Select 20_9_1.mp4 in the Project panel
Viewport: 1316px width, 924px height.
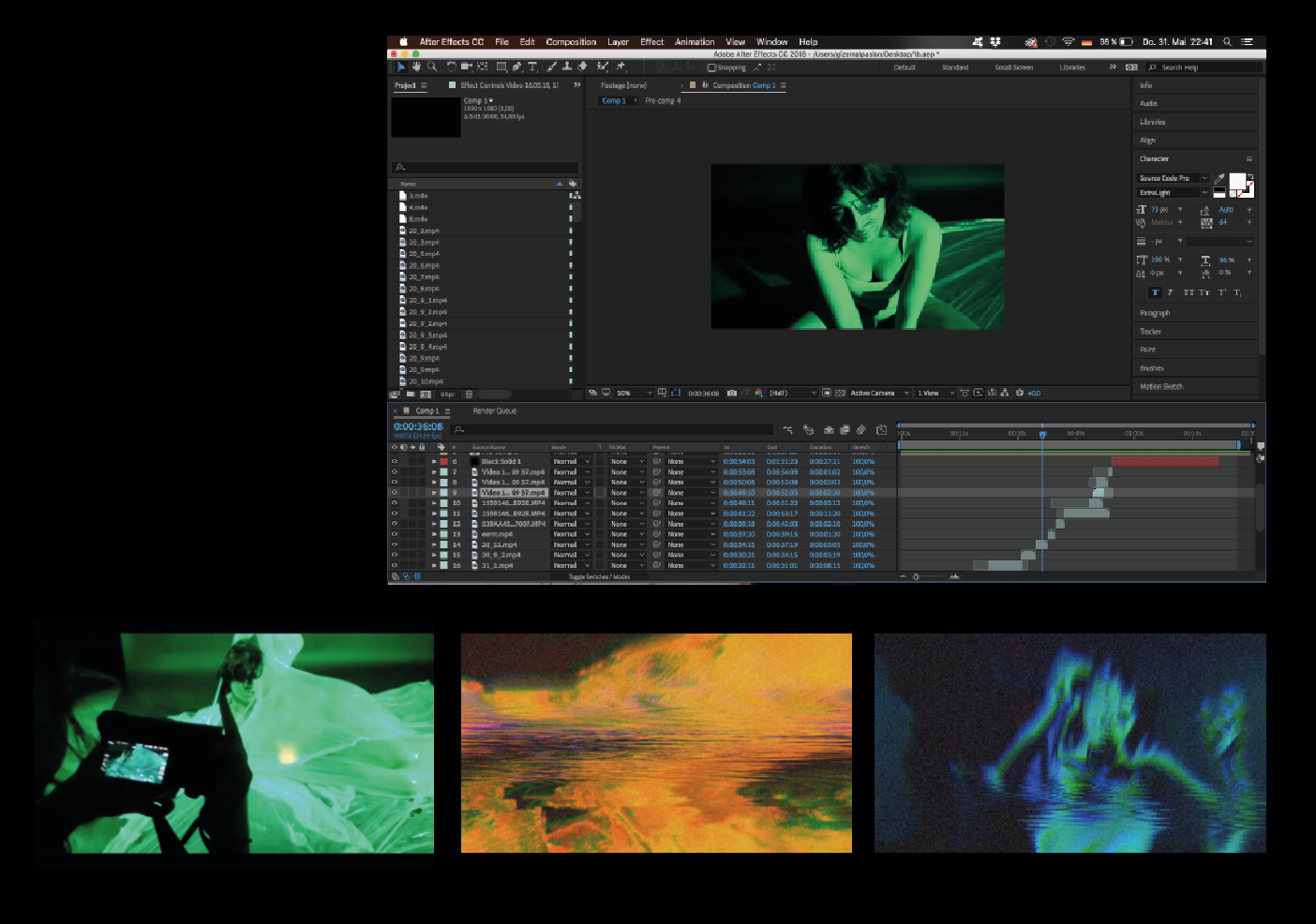(x=427, y=301)
